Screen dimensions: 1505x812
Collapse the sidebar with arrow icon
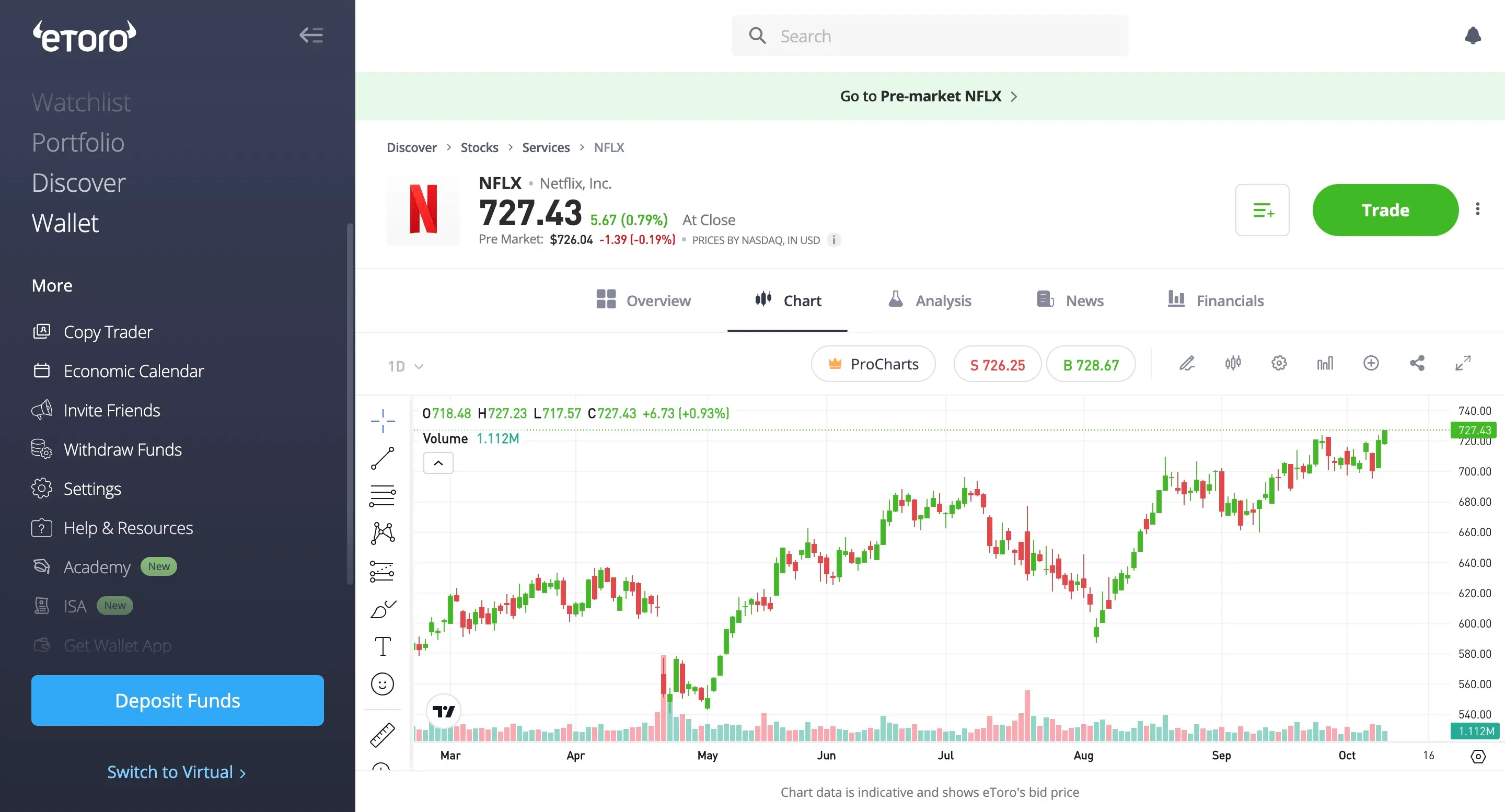click(x=311, y=35)
